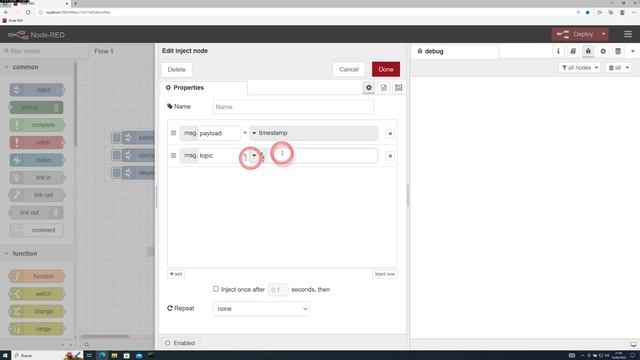Open node appearance icon in editor
Image resolution: width=640 pixels, height=360 pixels.
pyautogui.click(x=399, y=87)
